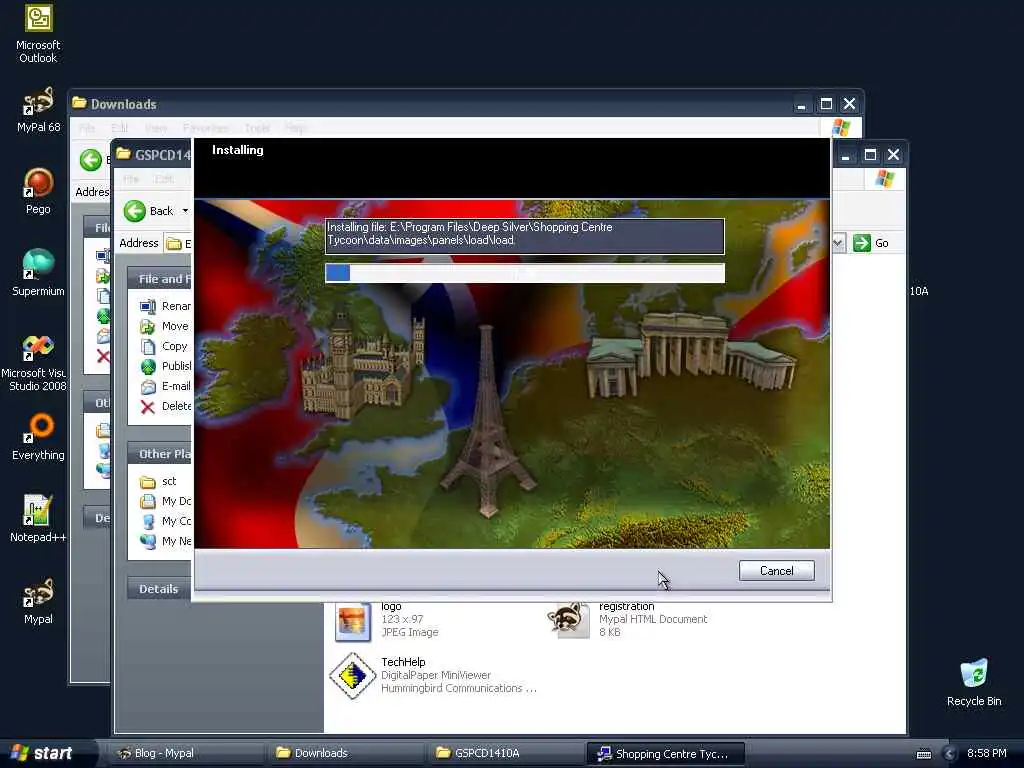The height and width of the screenshot is (768, 1024).
Task: Click the keyboard icon in system tray
Action: [923, 754]
